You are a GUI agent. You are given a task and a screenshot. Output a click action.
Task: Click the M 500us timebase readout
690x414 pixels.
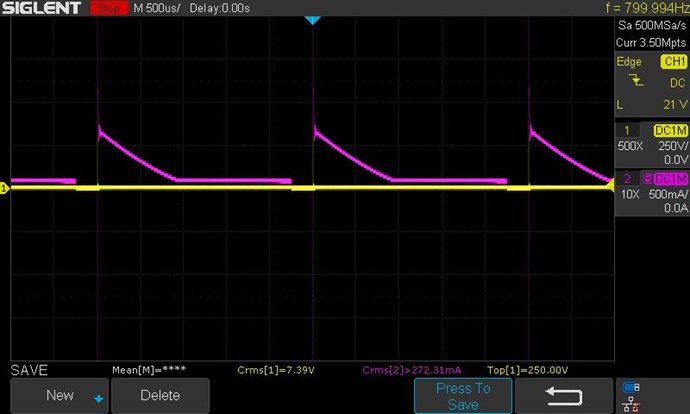click(x=157, y=8)
